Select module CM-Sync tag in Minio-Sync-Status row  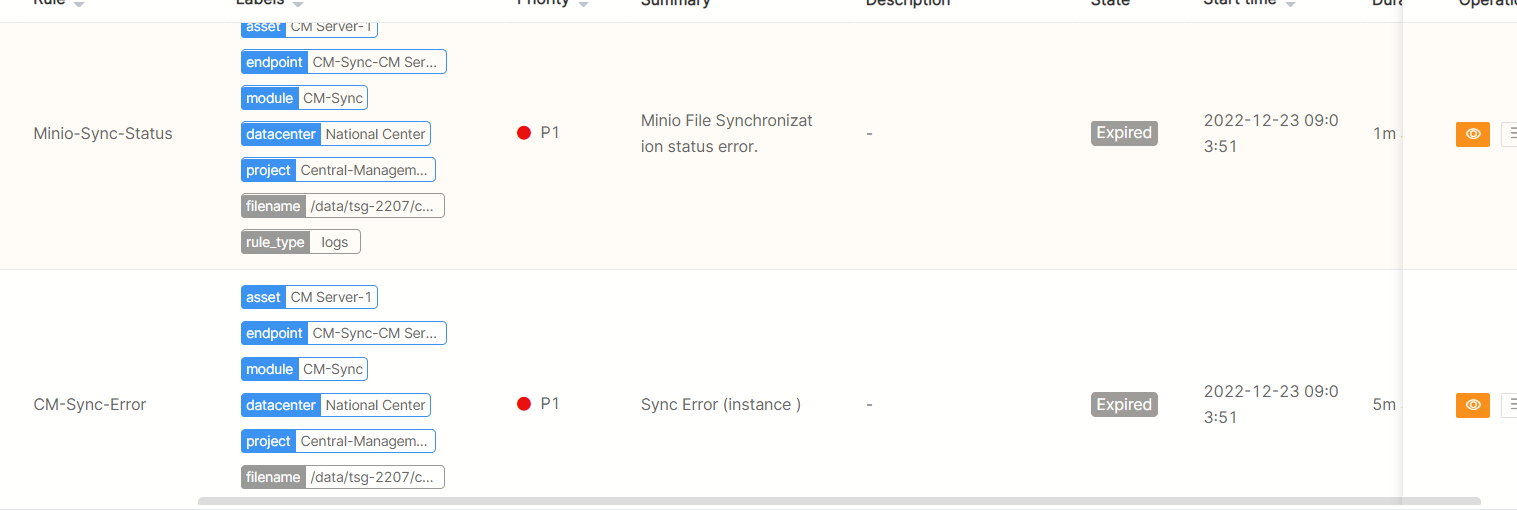pyautogui.click(x=304, y=98)
